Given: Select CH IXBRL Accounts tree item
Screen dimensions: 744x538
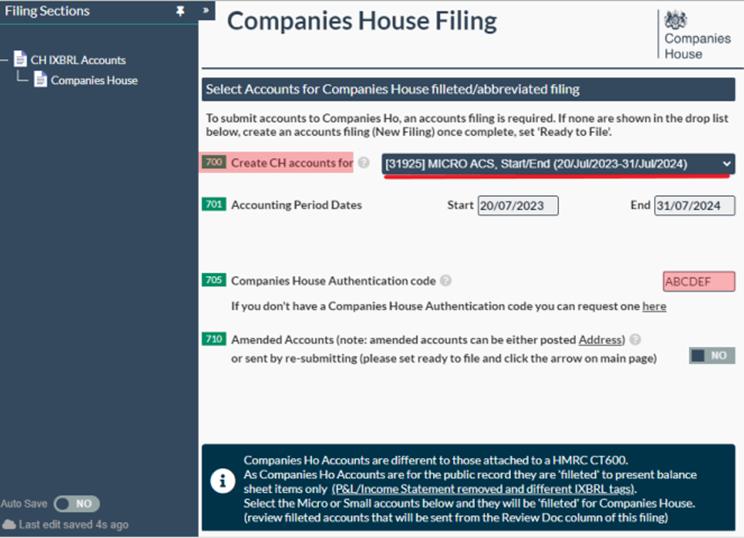Looking at the screenshot, I should pyautogui.click(x=78, y=60).
